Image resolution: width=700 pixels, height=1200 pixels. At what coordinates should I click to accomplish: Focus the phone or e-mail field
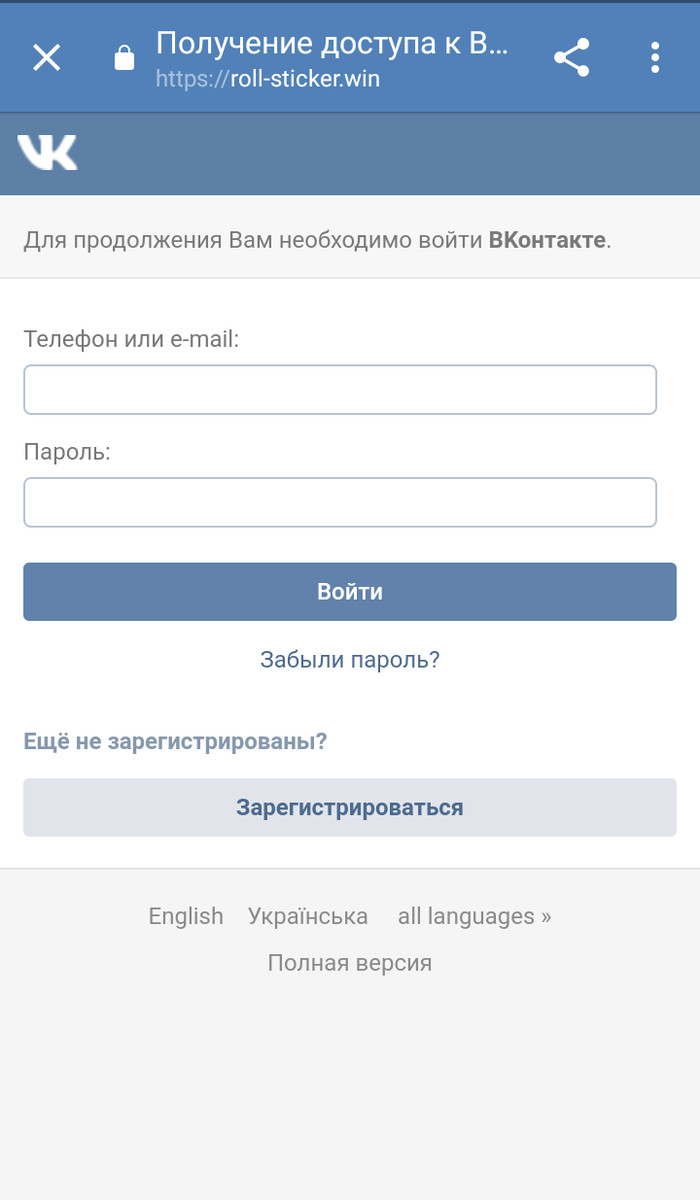pos(340,389)
